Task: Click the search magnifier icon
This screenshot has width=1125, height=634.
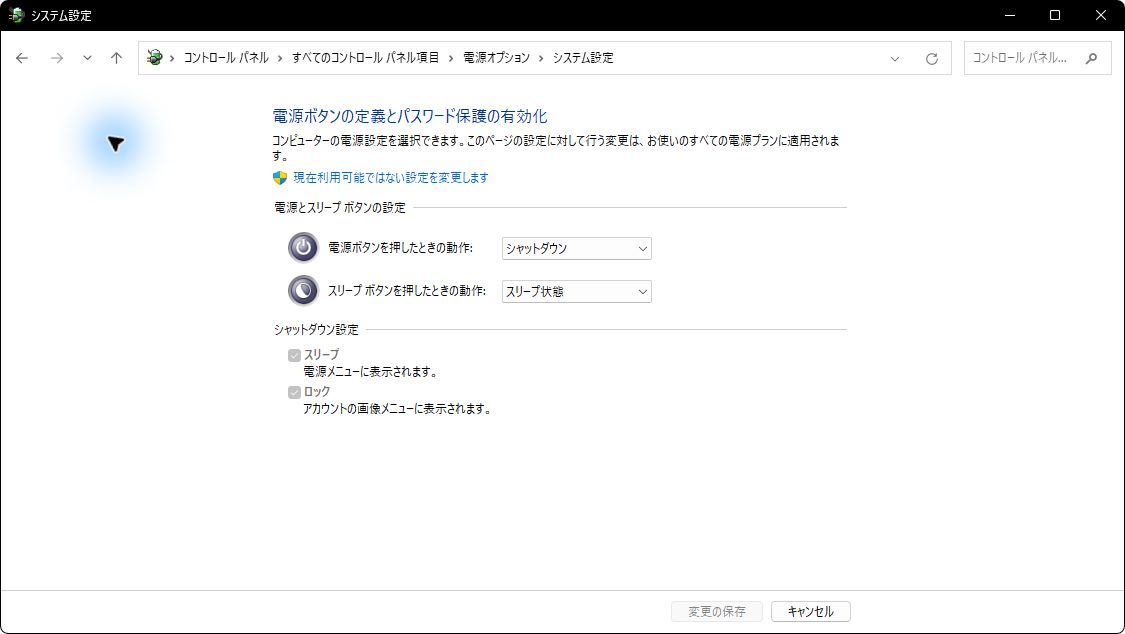Action: (x=1091, y=58)
